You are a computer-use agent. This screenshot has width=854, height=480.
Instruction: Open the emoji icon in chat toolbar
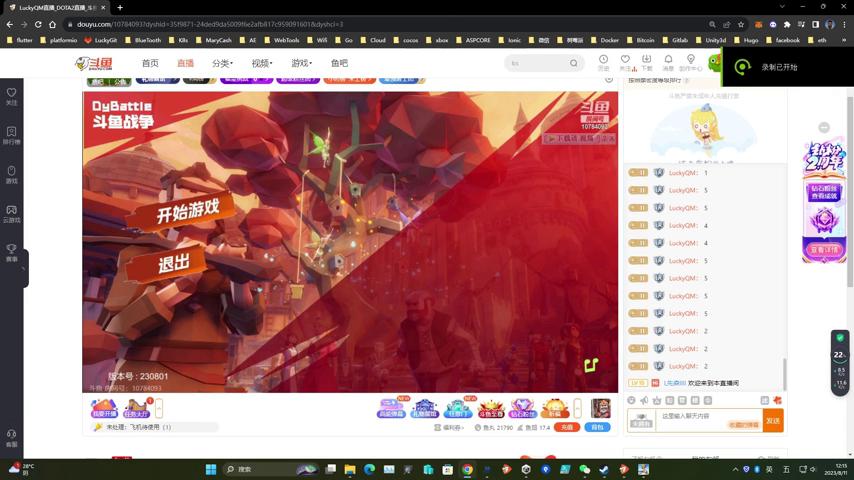631,400
